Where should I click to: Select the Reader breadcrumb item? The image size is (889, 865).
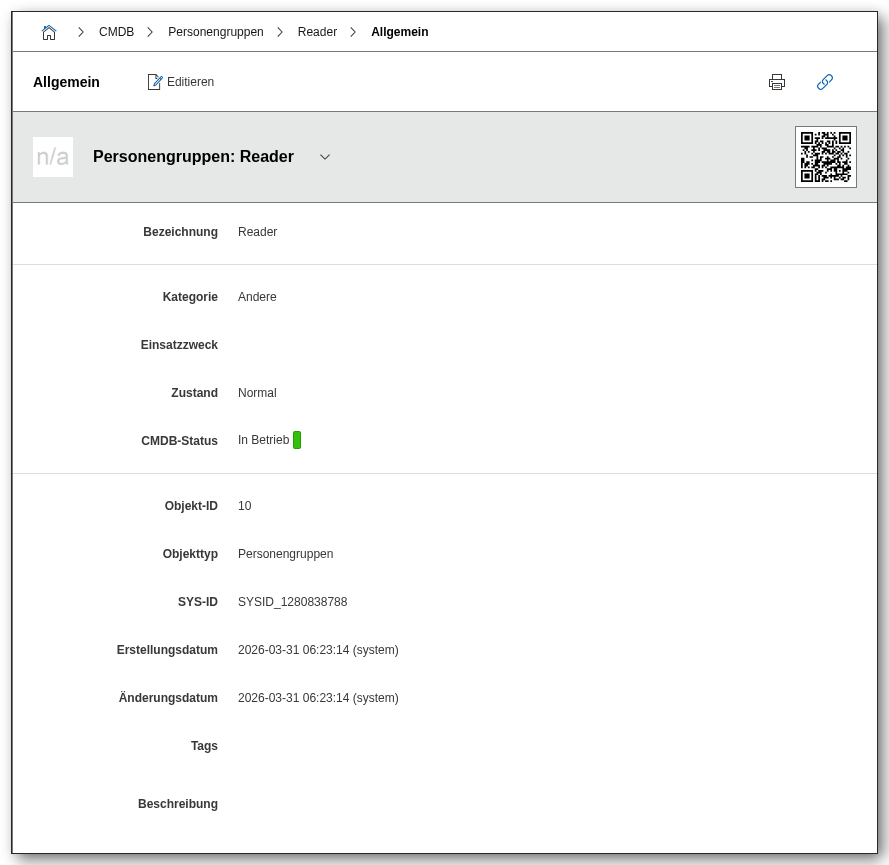click(317, 32)
